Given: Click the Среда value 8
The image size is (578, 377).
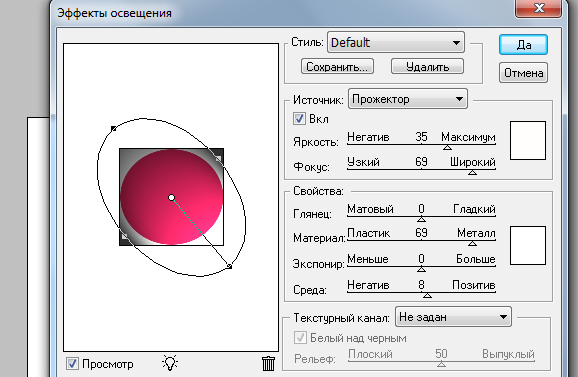Looking at the screenshot, I should click(421, 285).
